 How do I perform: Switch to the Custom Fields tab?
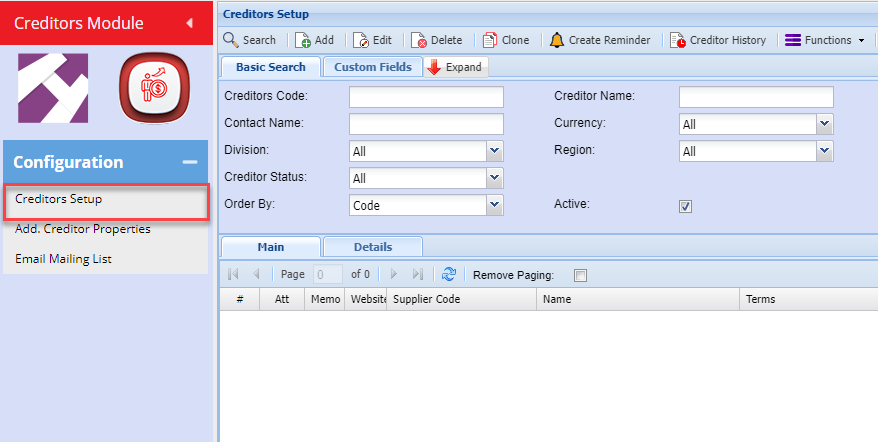(373, 67)
